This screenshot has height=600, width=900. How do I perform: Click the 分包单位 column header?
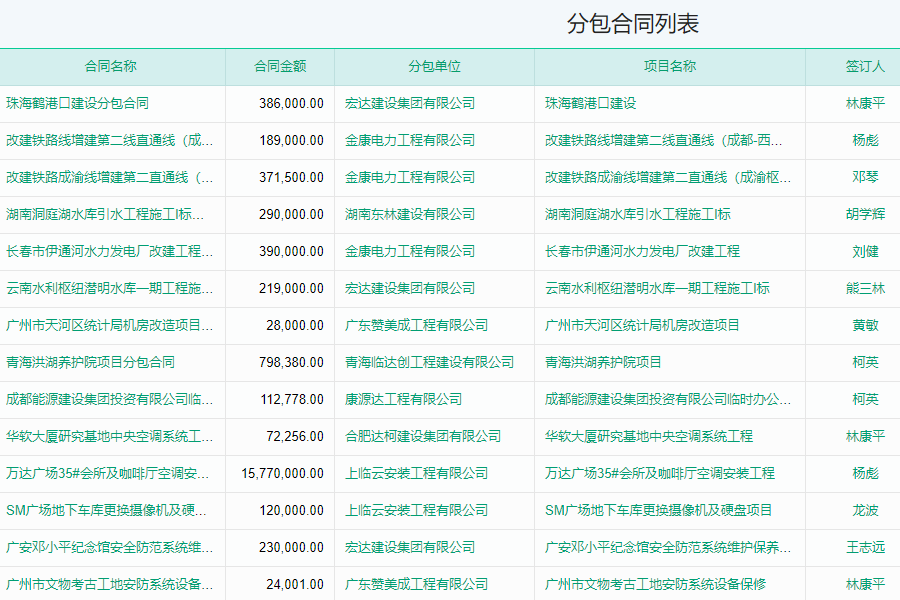coord(435,67)
